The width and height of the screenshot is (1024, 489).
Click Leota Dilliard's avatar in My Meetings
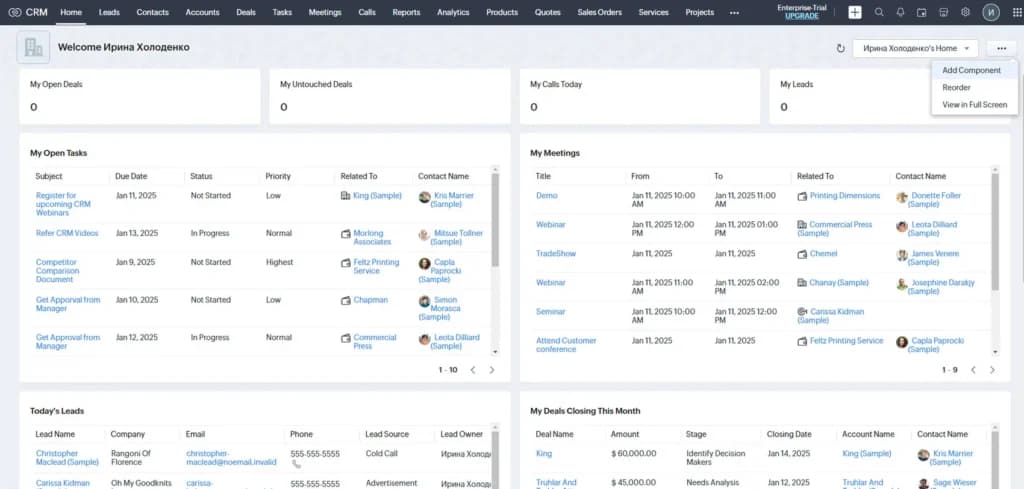[902, 226]
